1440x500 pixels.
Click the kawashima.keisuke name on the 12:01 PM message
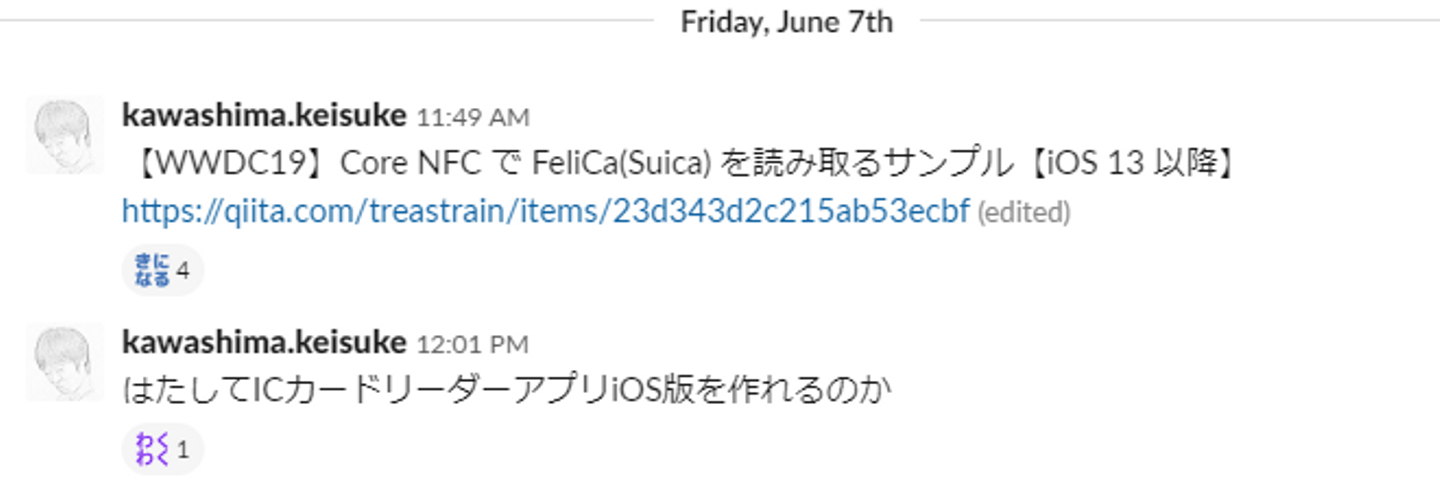[264, 343]
